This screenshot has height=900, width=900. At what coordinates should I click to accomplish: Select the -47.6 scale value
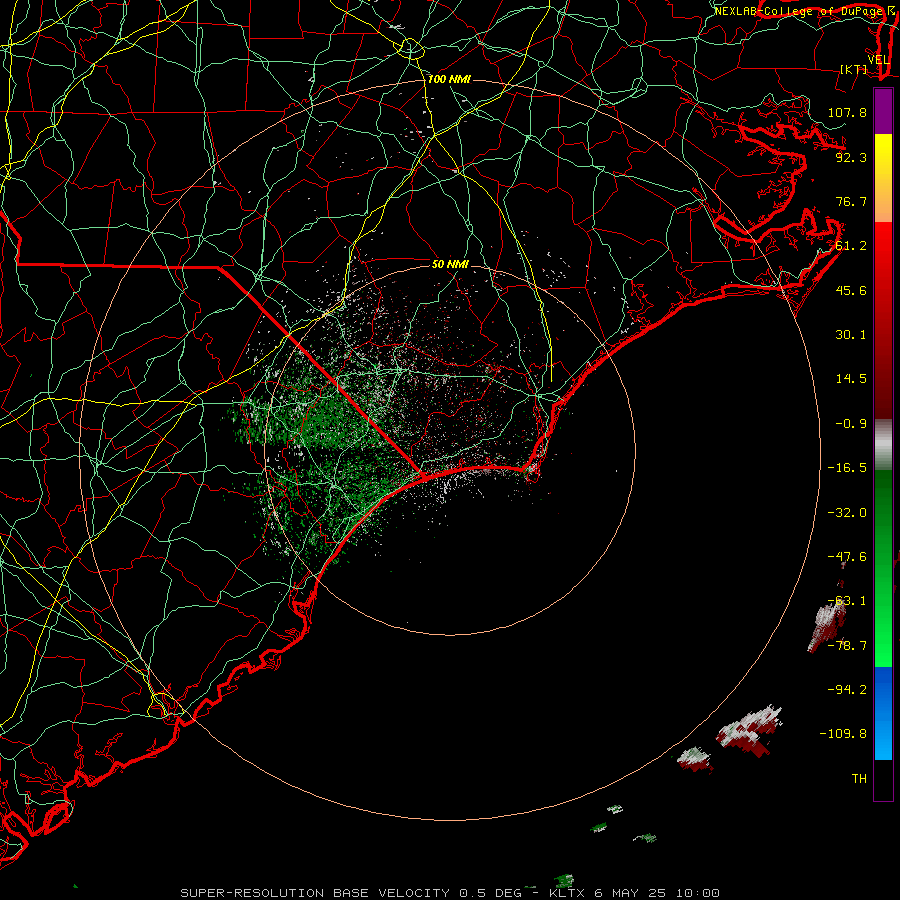pos(847,556)
